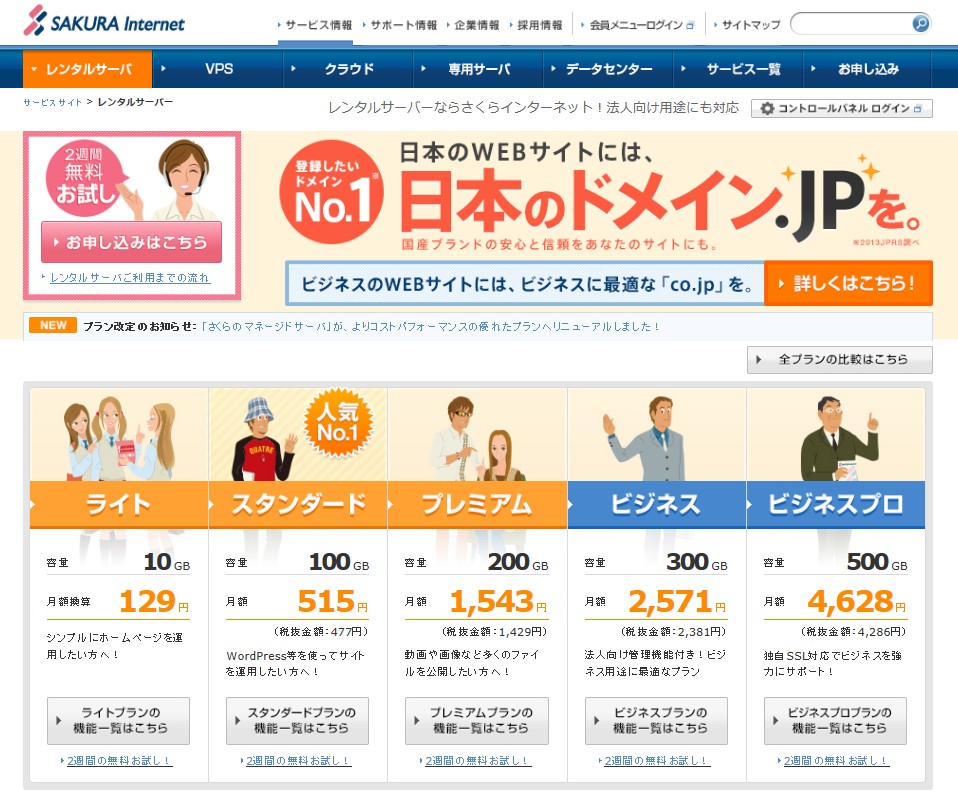Click the ライト plan orange header
The image size is (958, 799).
(119, 505)
